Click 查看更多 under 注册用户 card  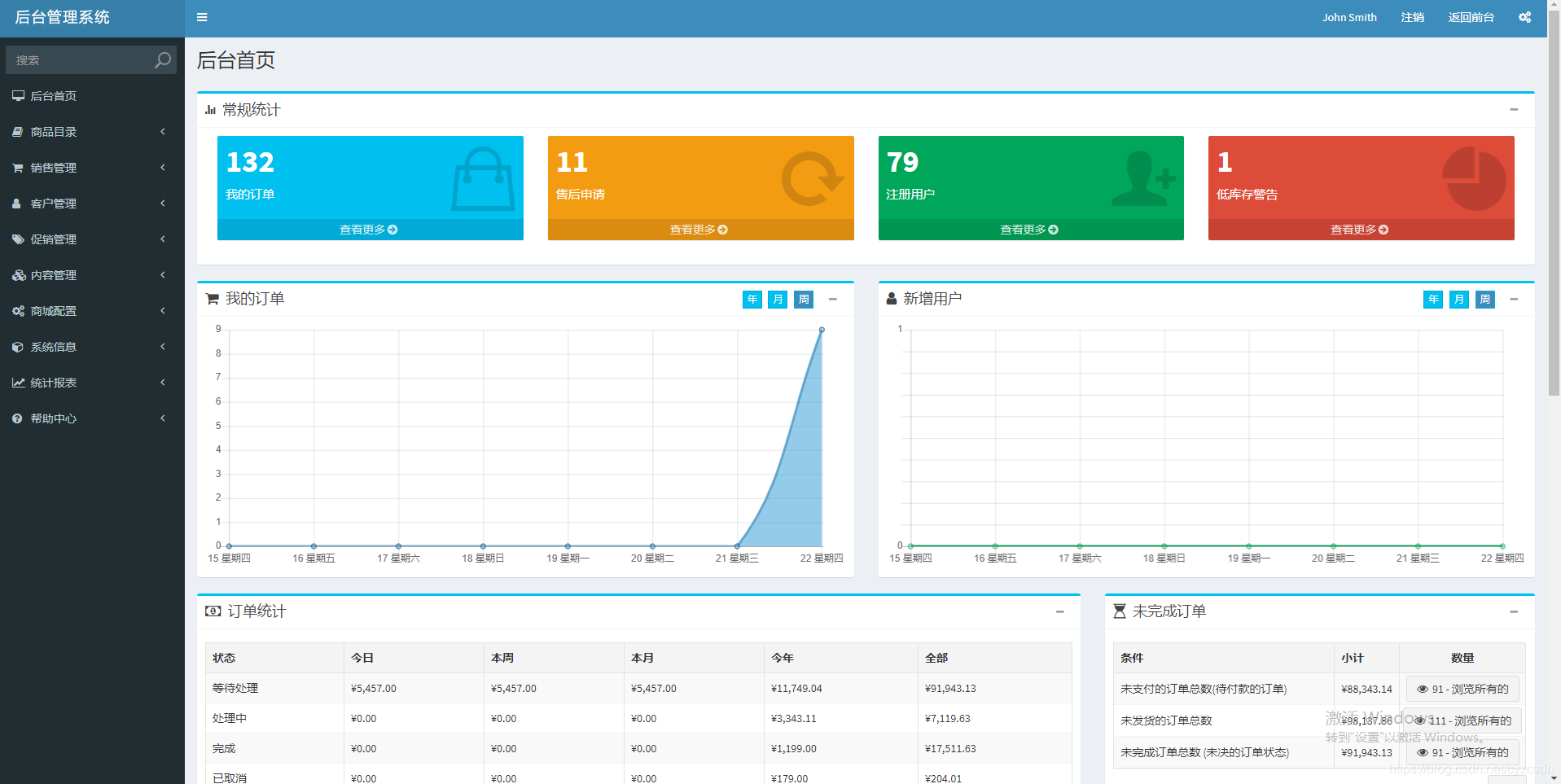point(1031,230)
